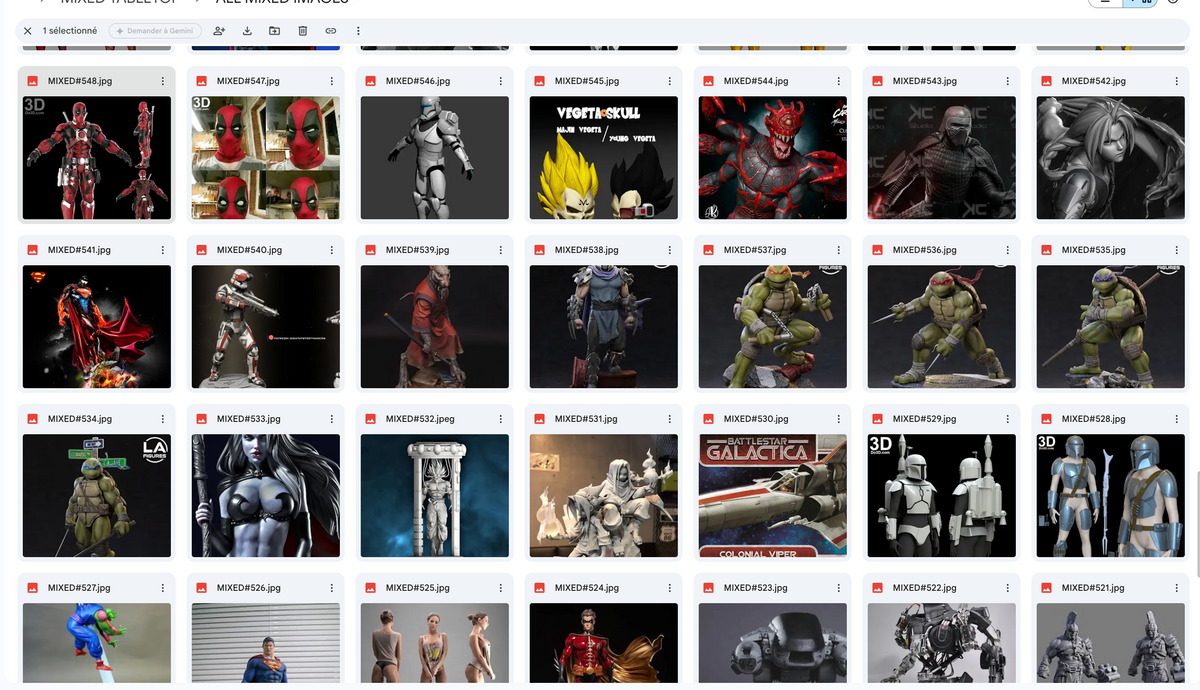Image resolution: width=1200 pixels, height=690 pixels.
Task: Click the trash icon in the toolbar
Action: (x=303, y=31)
